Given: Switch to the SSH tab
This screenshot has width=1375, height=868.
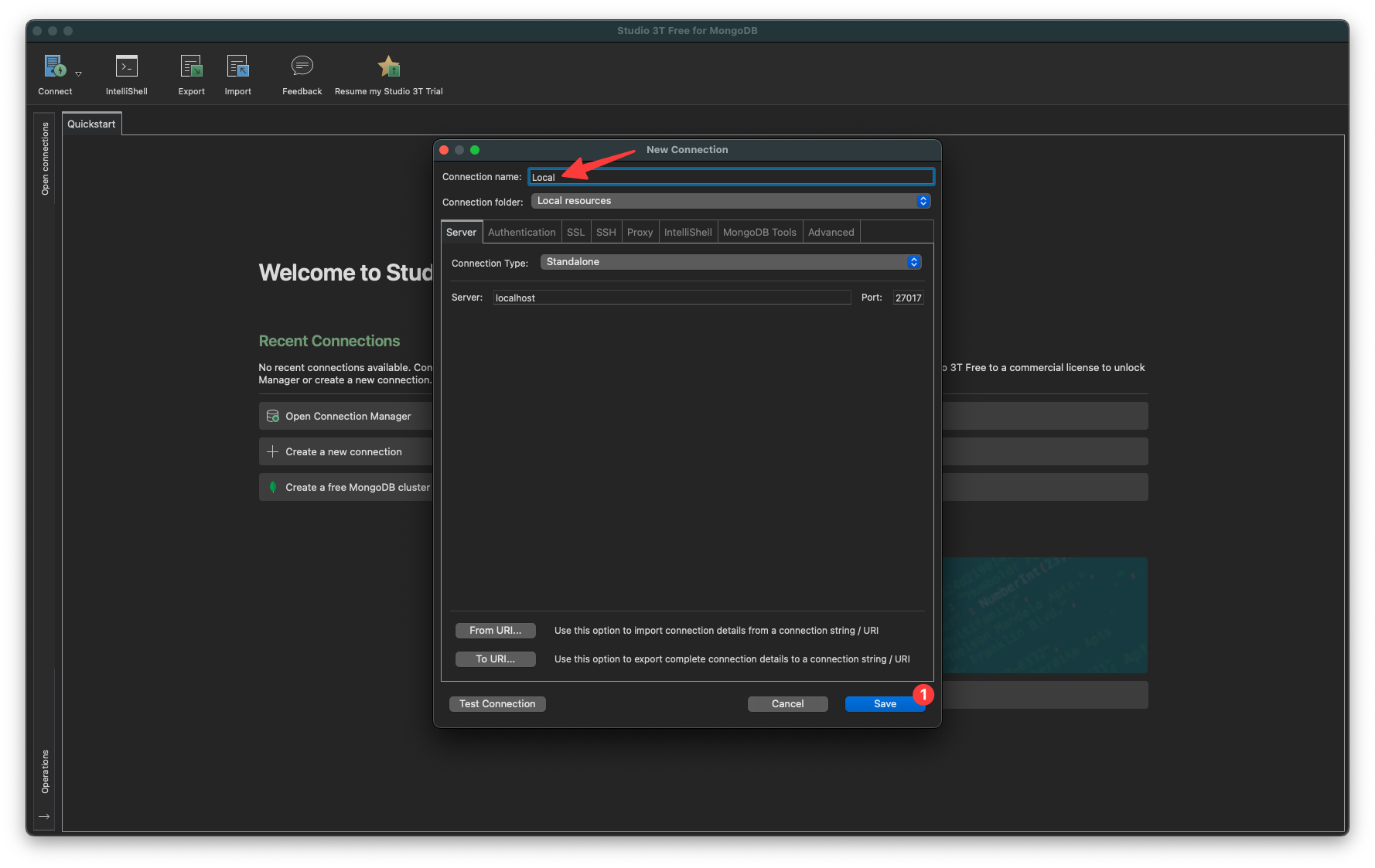Looking at the screenshot, I should coord(606,232).
